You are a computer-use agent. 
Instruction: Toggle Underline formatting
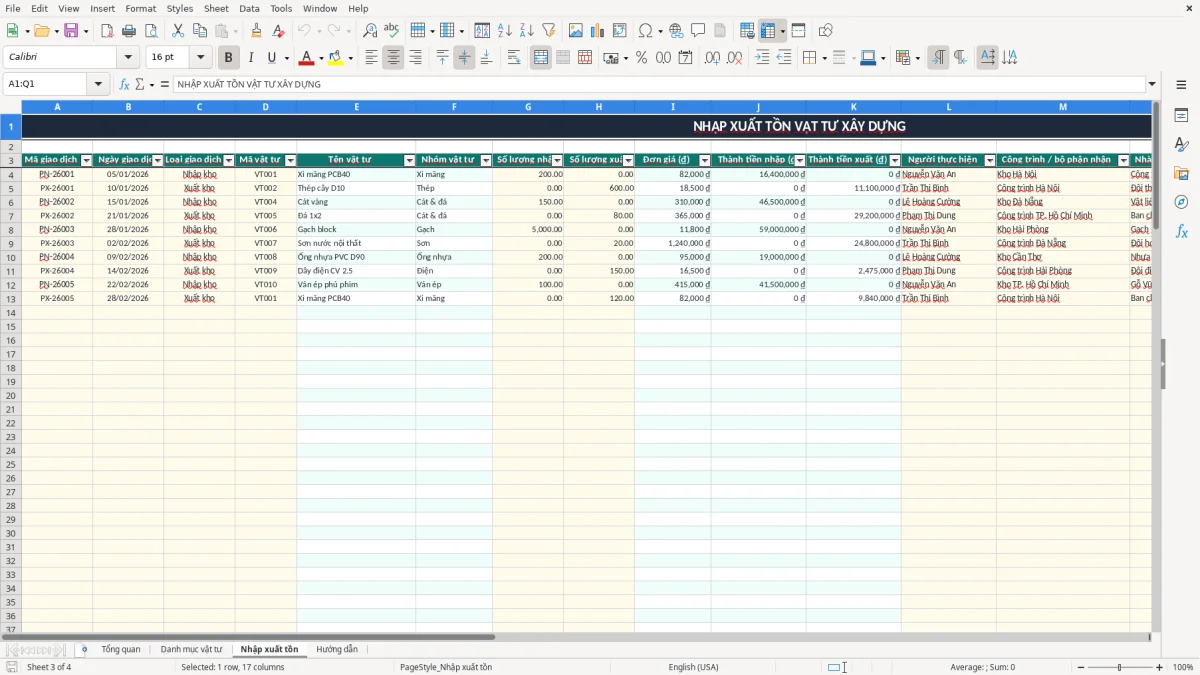pyautogui.click(x=271, y=58)
